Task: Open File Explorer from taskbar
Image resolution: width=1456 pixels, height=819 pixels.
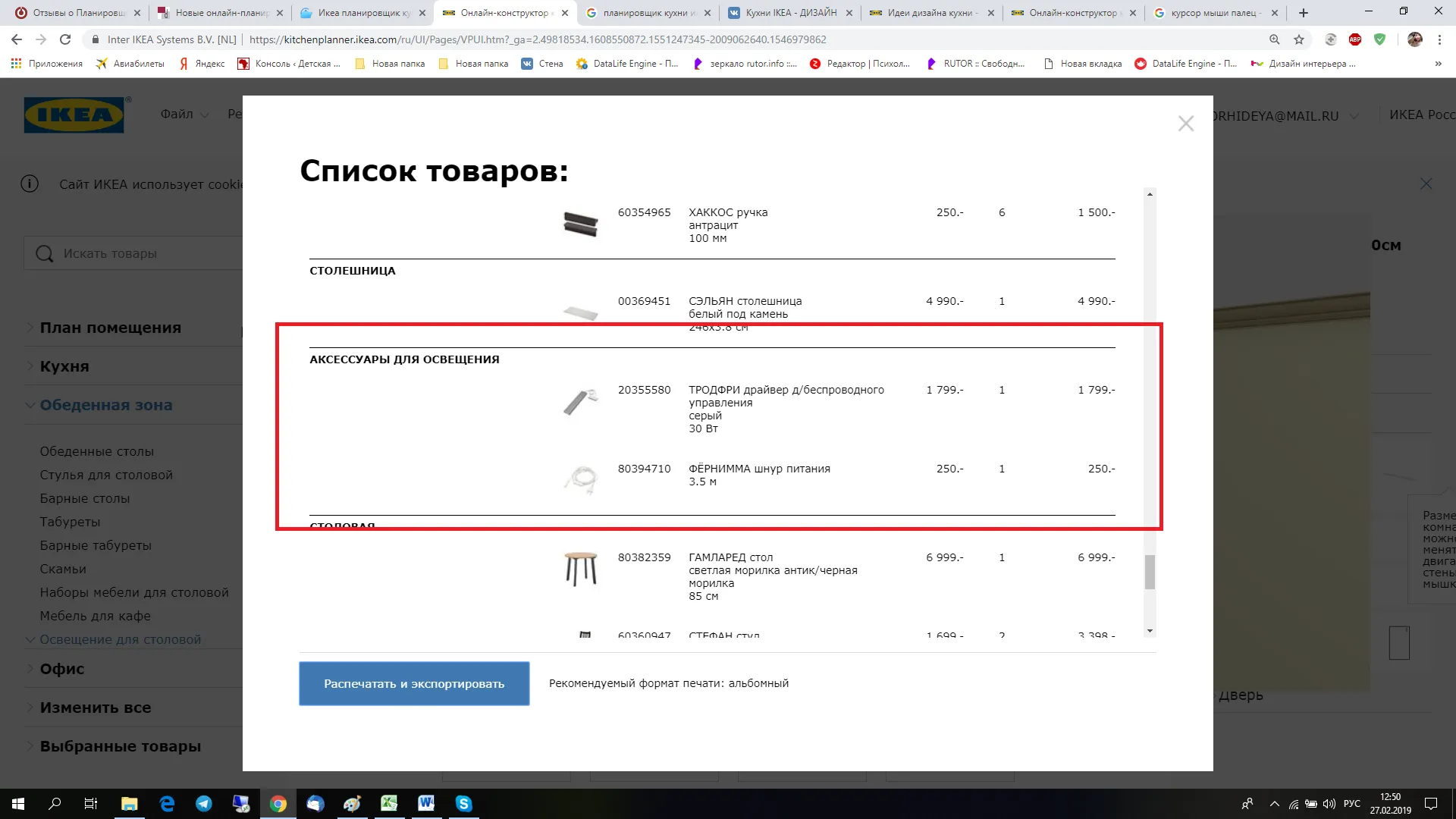Action: point(129,804)
